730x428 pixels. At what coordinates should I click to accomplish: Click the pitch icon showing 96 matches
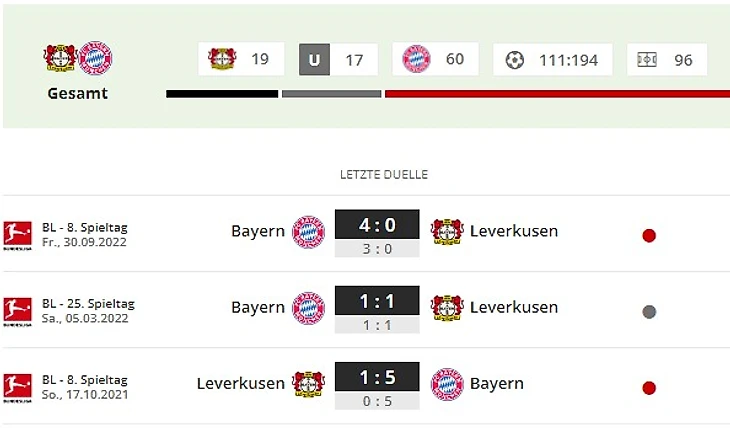click(647, 60)
